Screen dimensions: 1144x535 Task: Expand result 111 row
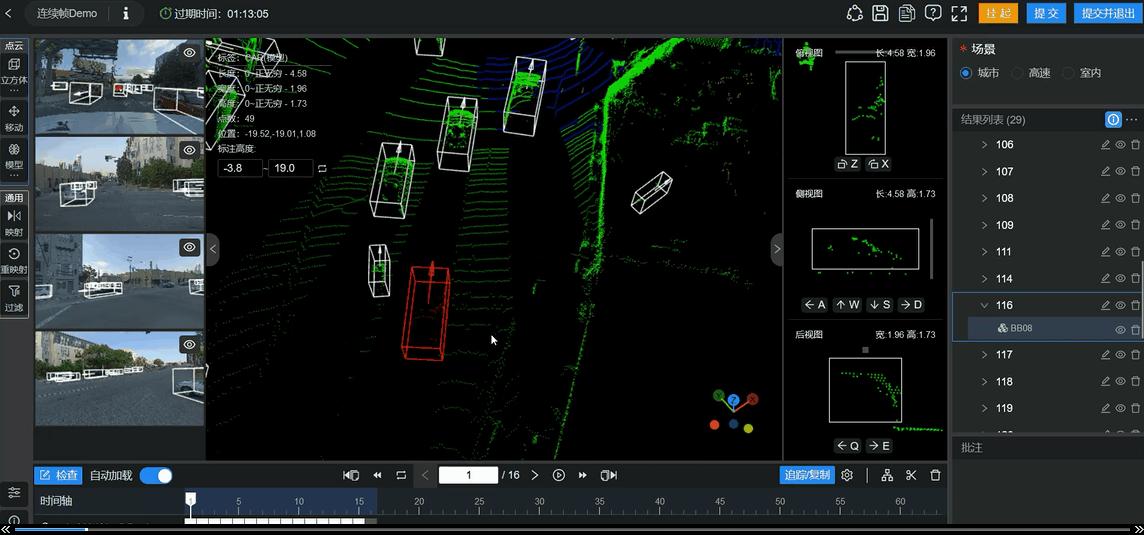(x=984, y=252)
